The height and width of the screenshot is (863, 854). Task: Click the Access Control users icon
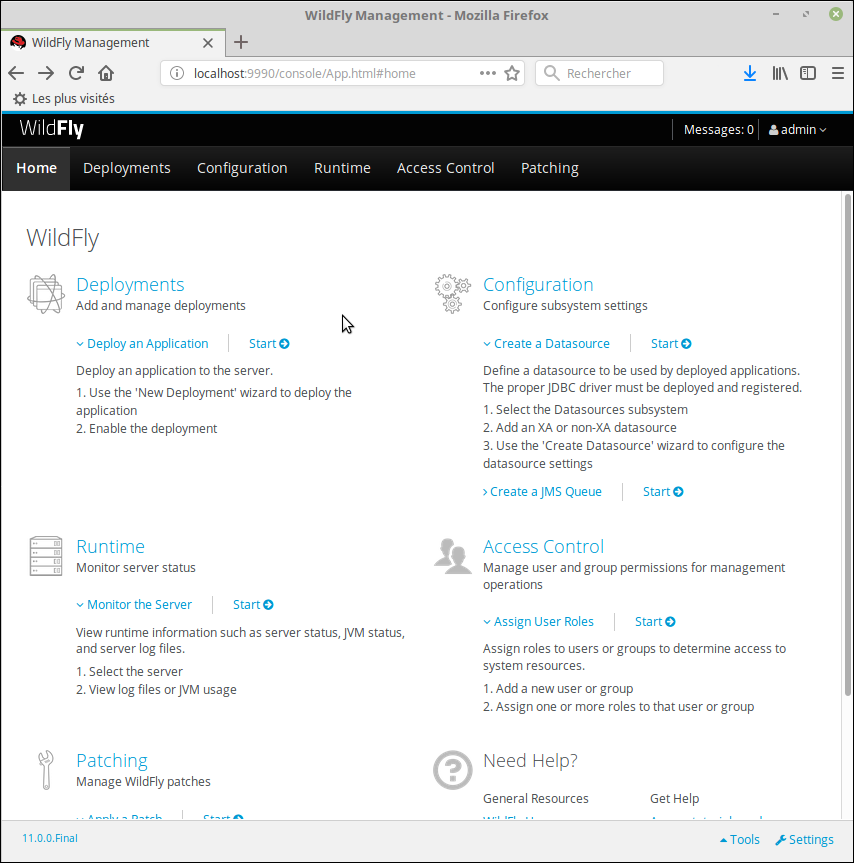point(452,556)
